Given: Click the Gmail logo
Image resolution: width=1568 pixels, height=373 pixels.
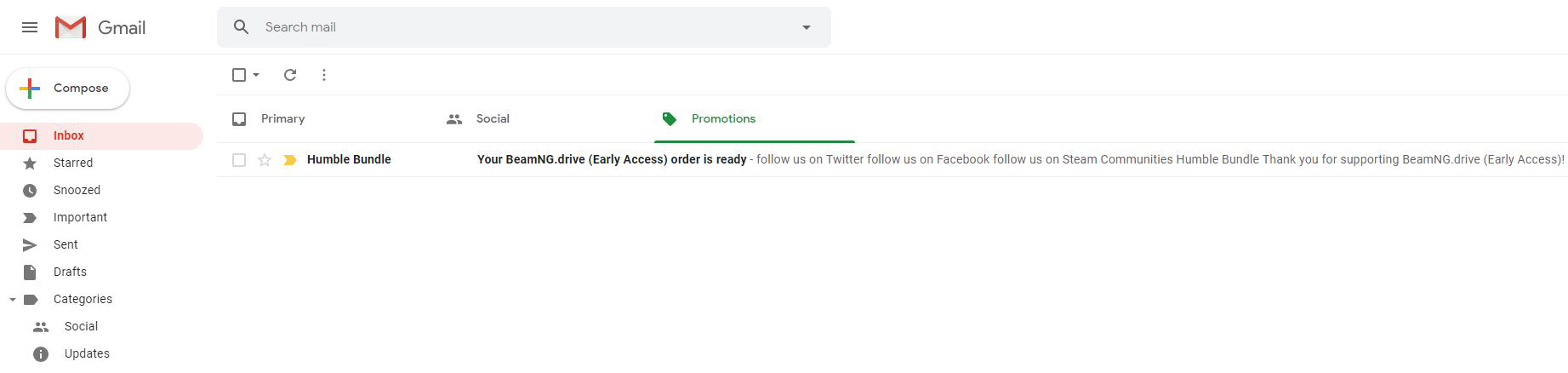Looking at the screenshot, I should point(100,27).
